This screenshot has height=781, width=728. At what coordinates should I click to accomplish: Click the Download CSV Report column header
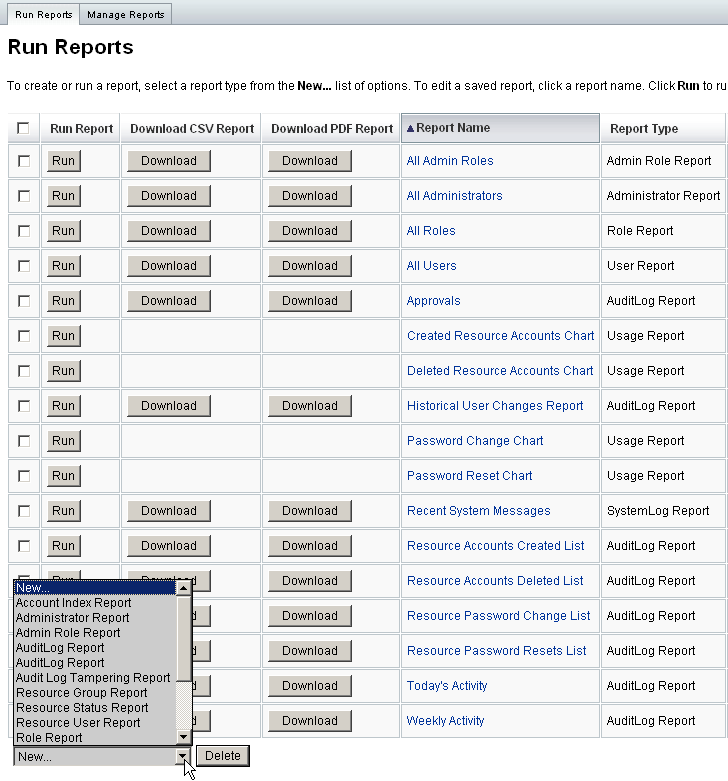192,128
